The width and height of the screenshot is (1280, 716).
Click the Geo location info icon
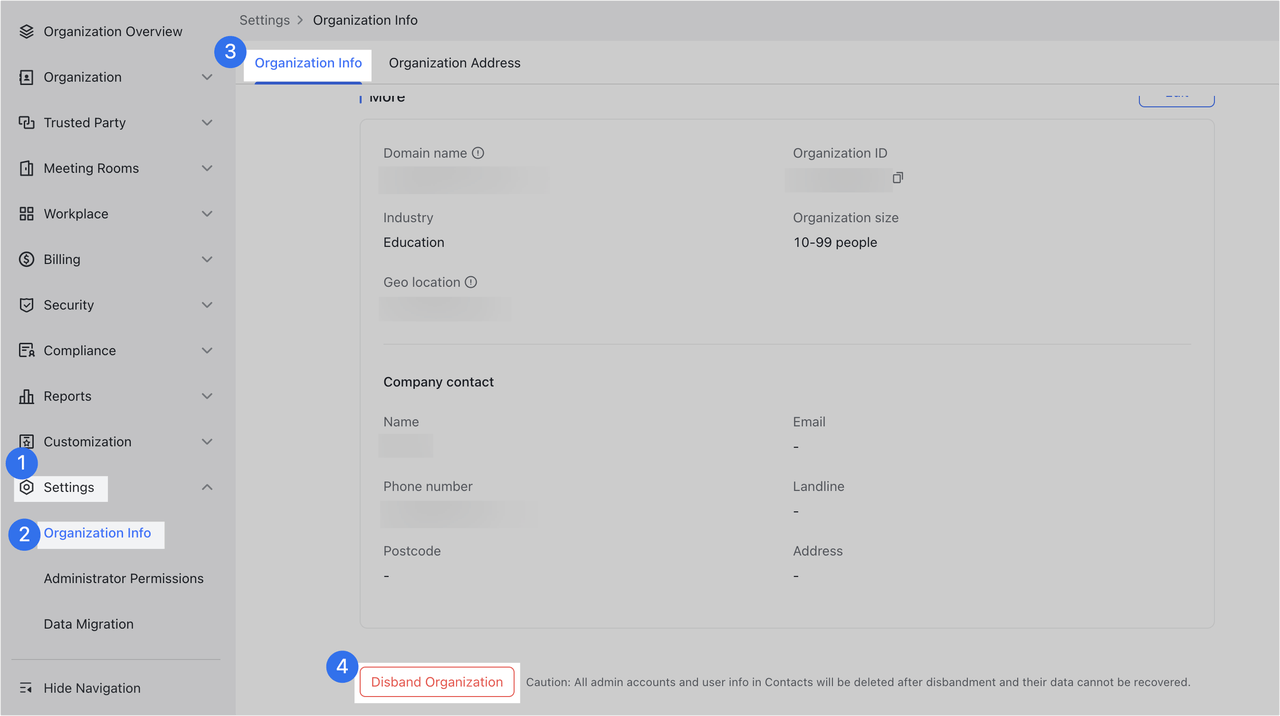coord(471,282)
